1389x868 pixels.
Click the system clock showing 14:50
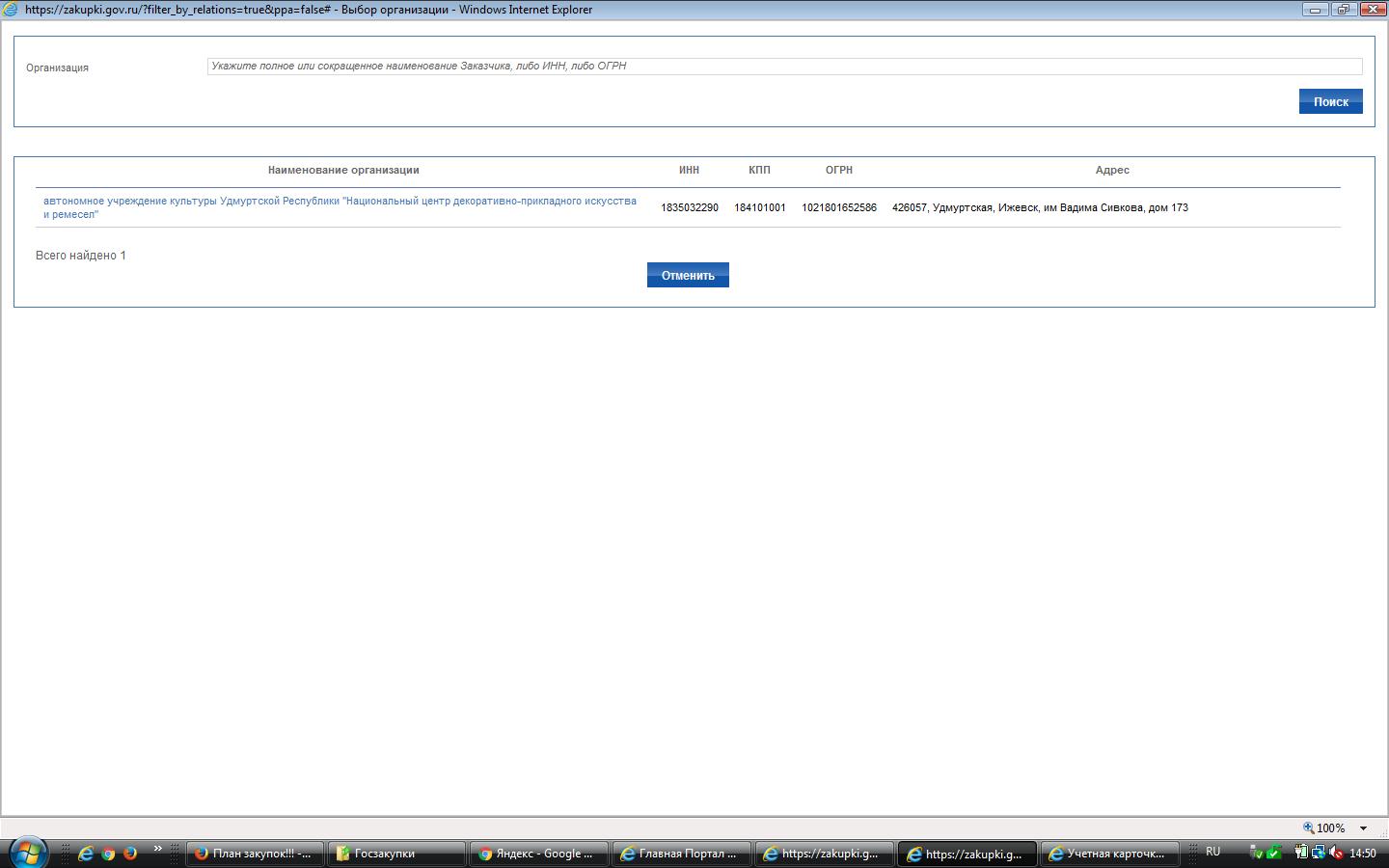[x=1362, y=854]
